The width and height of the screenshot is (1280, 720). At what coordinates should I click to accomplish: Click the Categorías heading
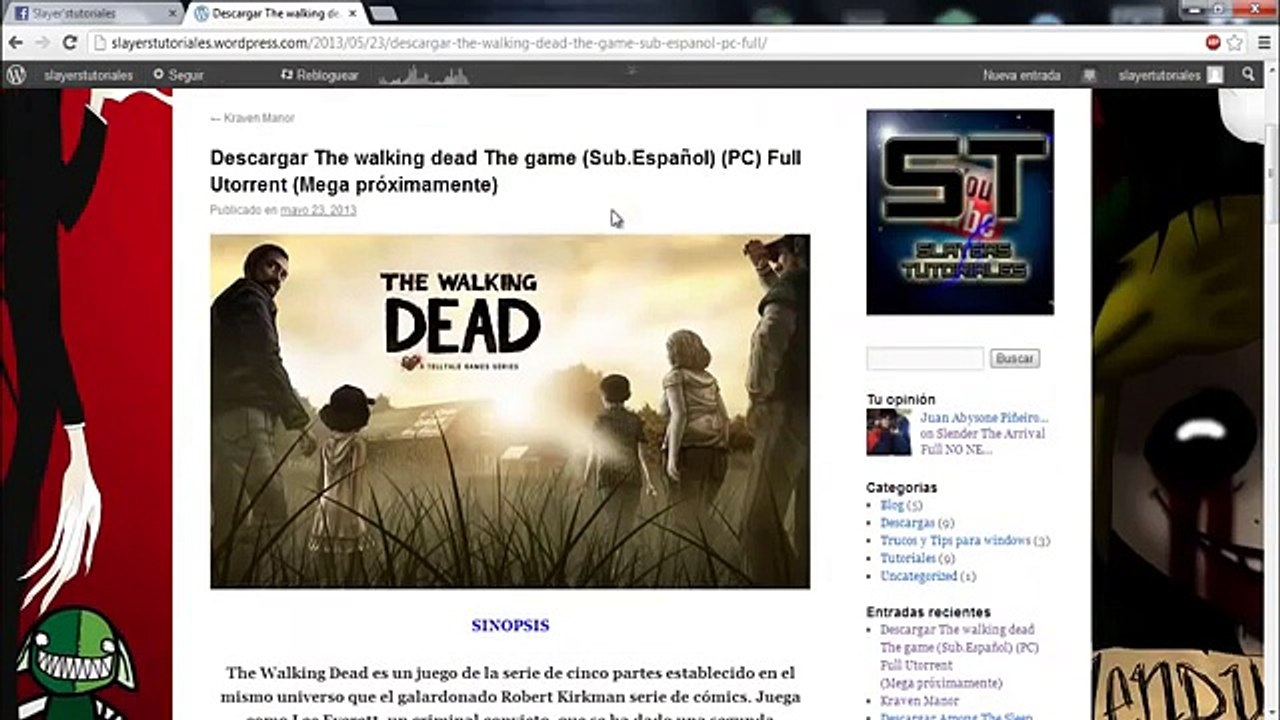tap(902, 488)
